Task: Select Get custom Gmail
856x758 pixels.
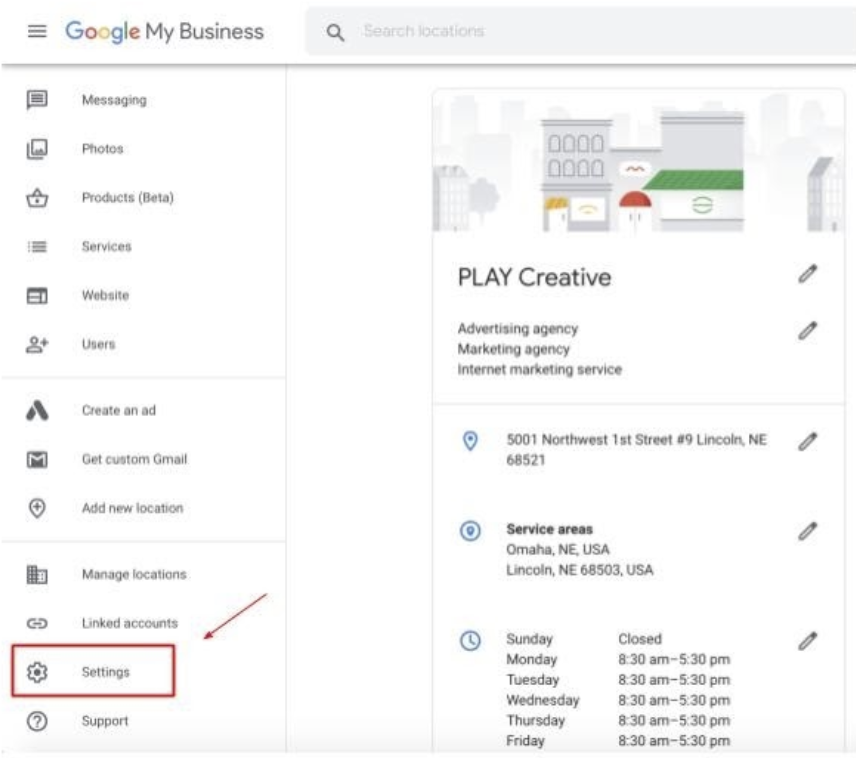Action: [x=134, y=459]
